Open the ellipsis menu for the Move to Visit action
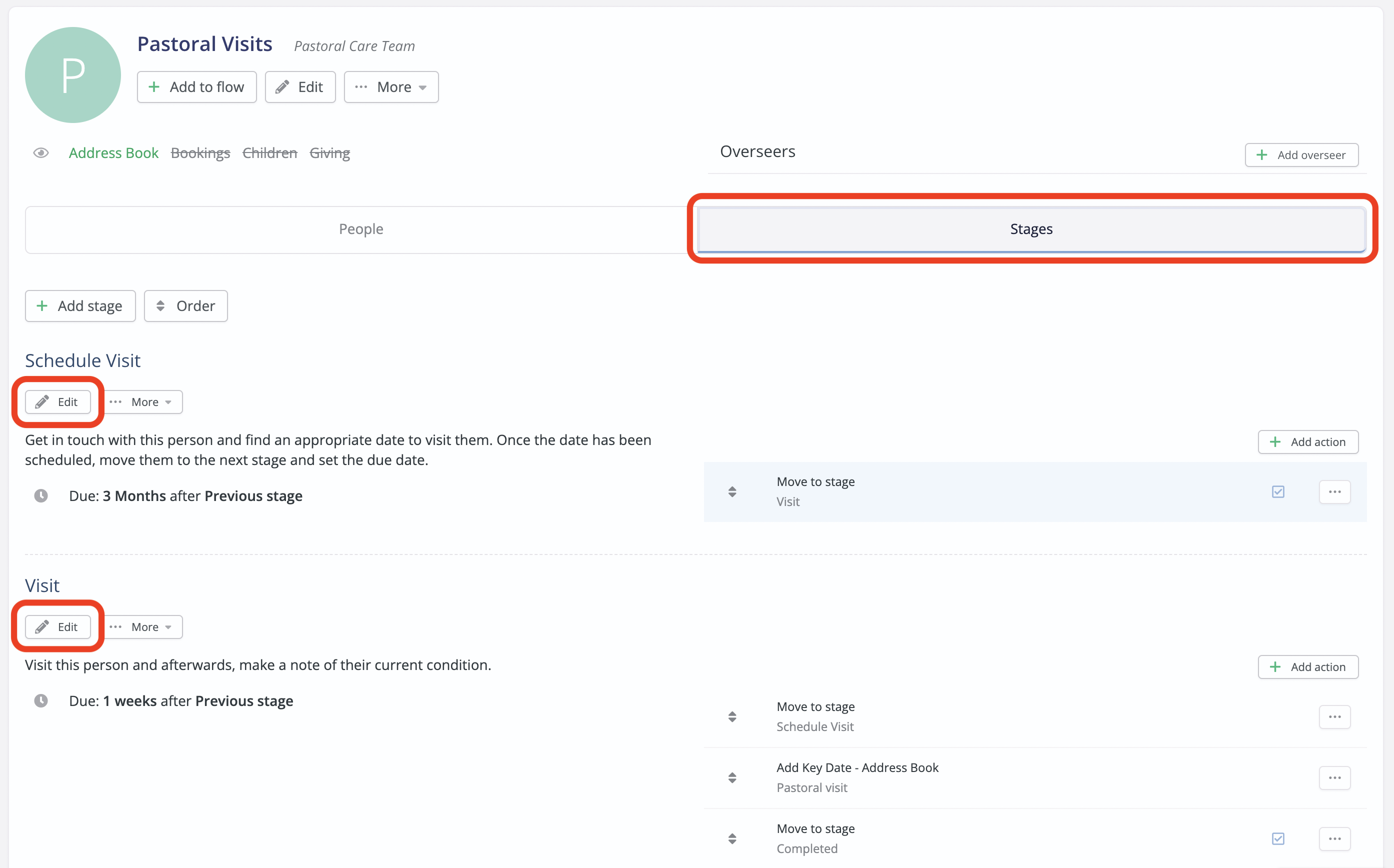Image resolution: width=1394 pixels, height=868 pixels. 1334,492
